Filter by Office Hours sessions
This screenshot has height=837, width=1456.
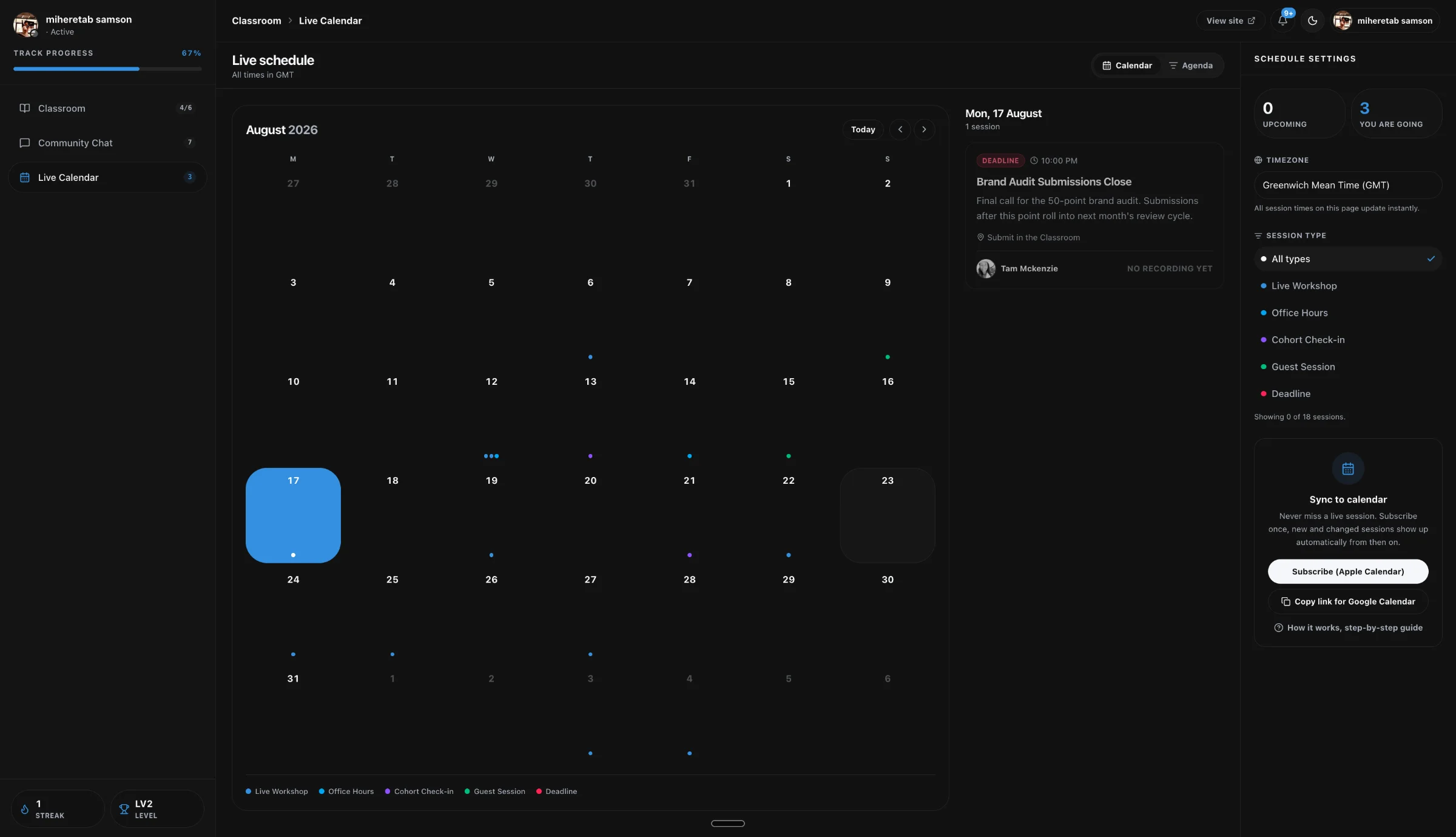point(1348,313)
